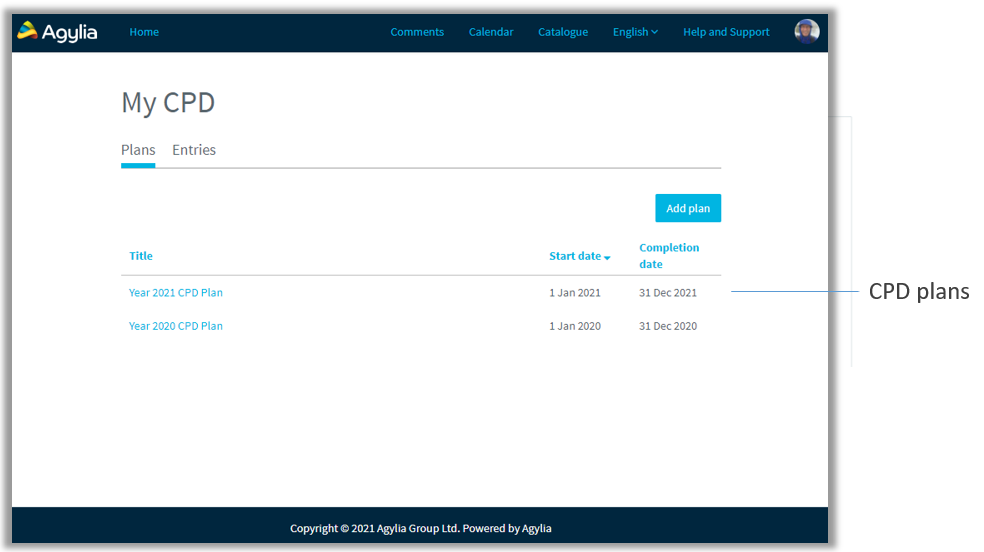
Task: Open Help and Support
Action: click(726, 32)
